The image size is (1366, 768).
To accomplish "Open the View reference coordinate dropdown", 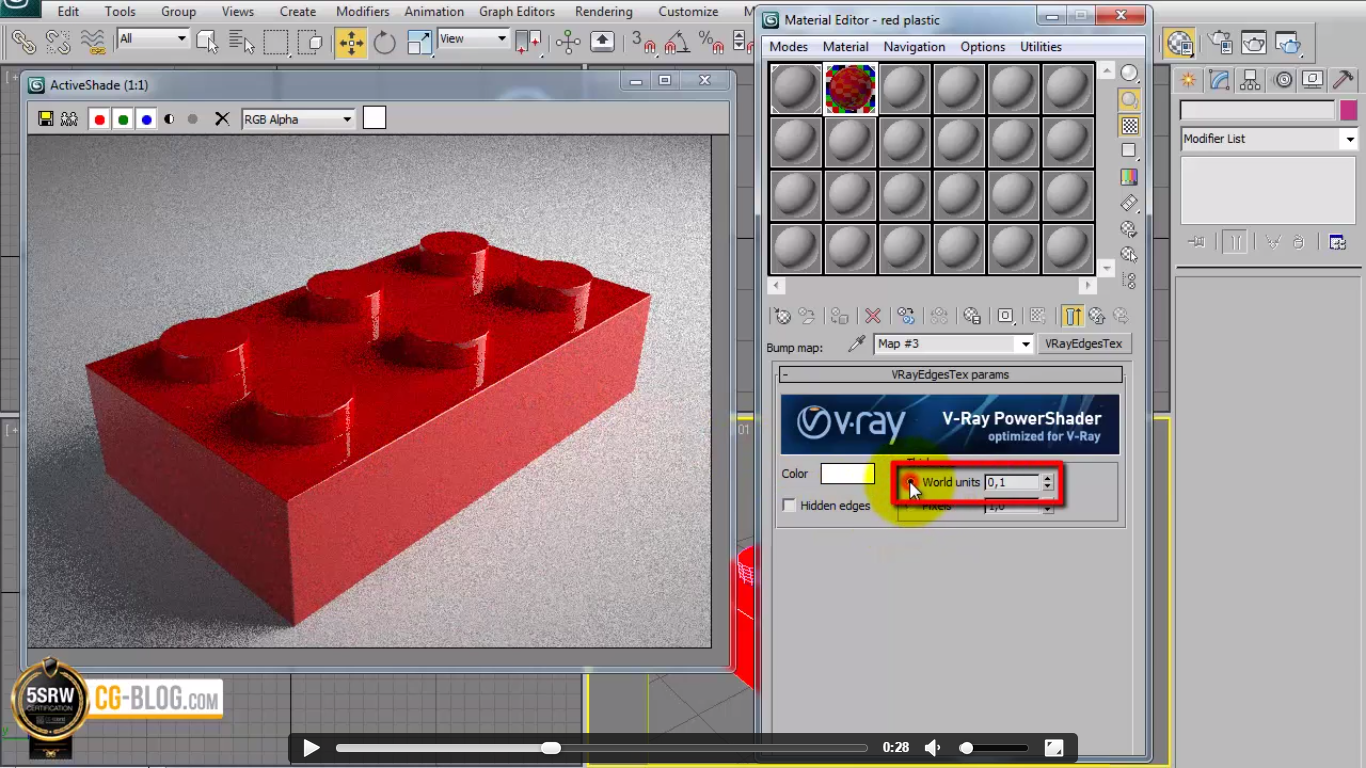I will (474, 39).
